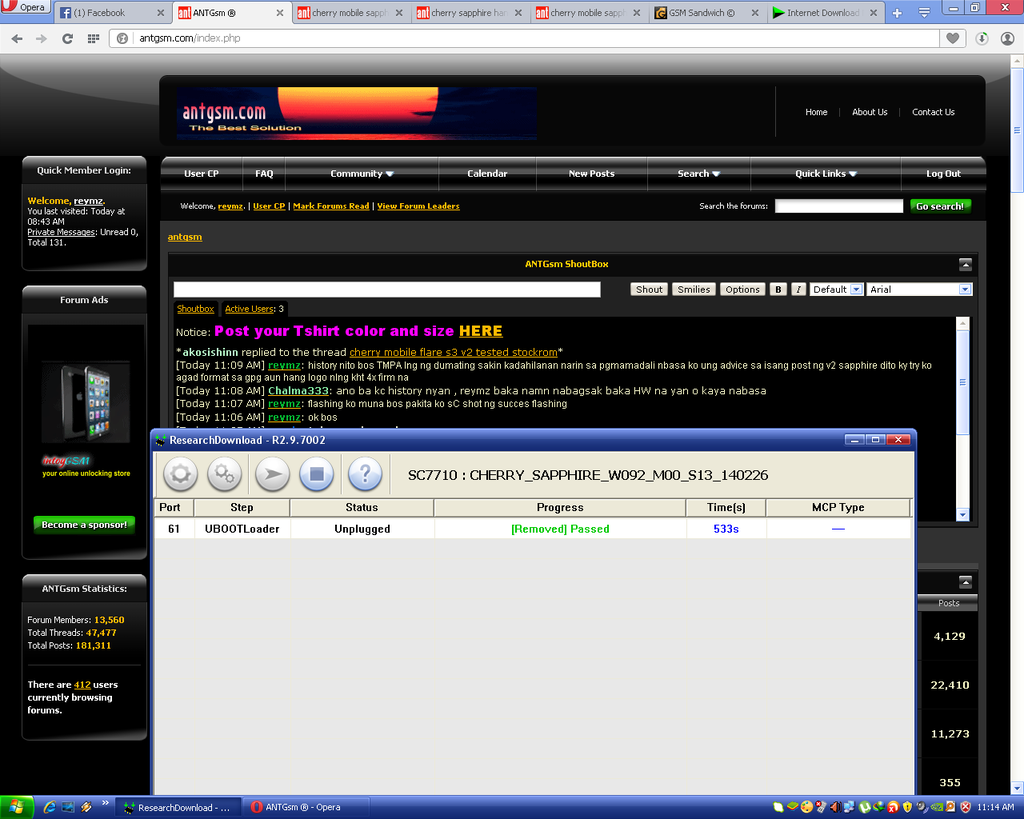1024x819 pixels.
Task: Open the Arial font dropdown
Action: [x=919, y=289]
